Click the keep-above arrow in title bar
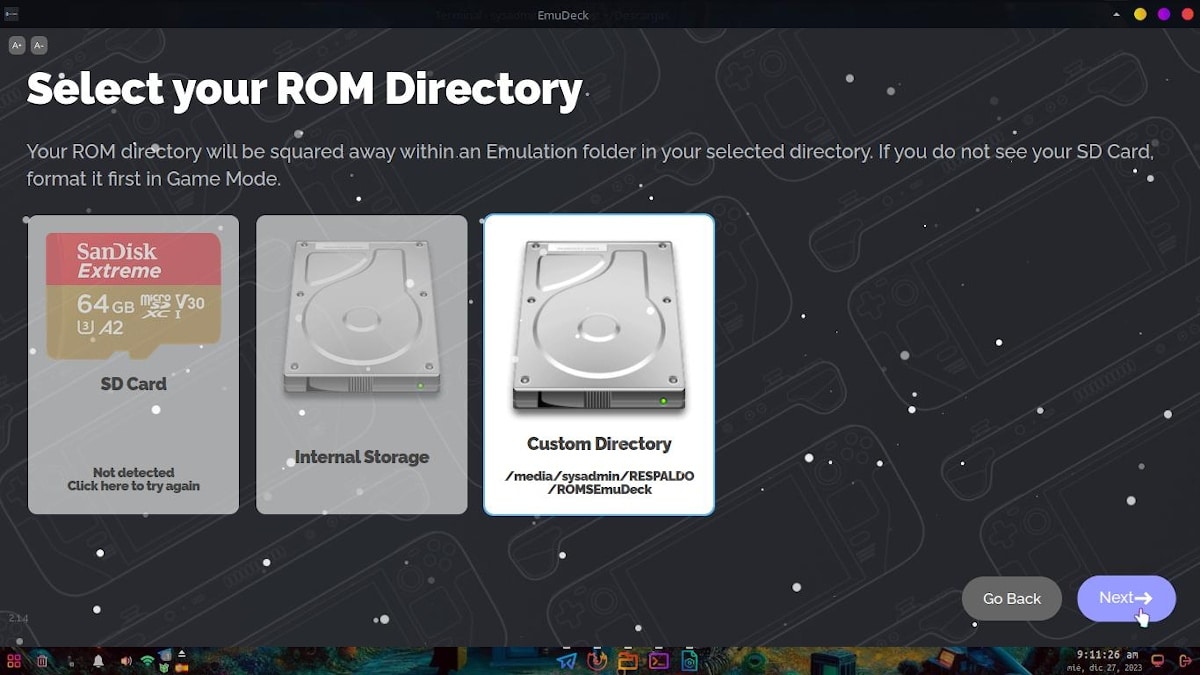Image resolution: width=1200 pixels, height=675 pixels. point(1118,14)
